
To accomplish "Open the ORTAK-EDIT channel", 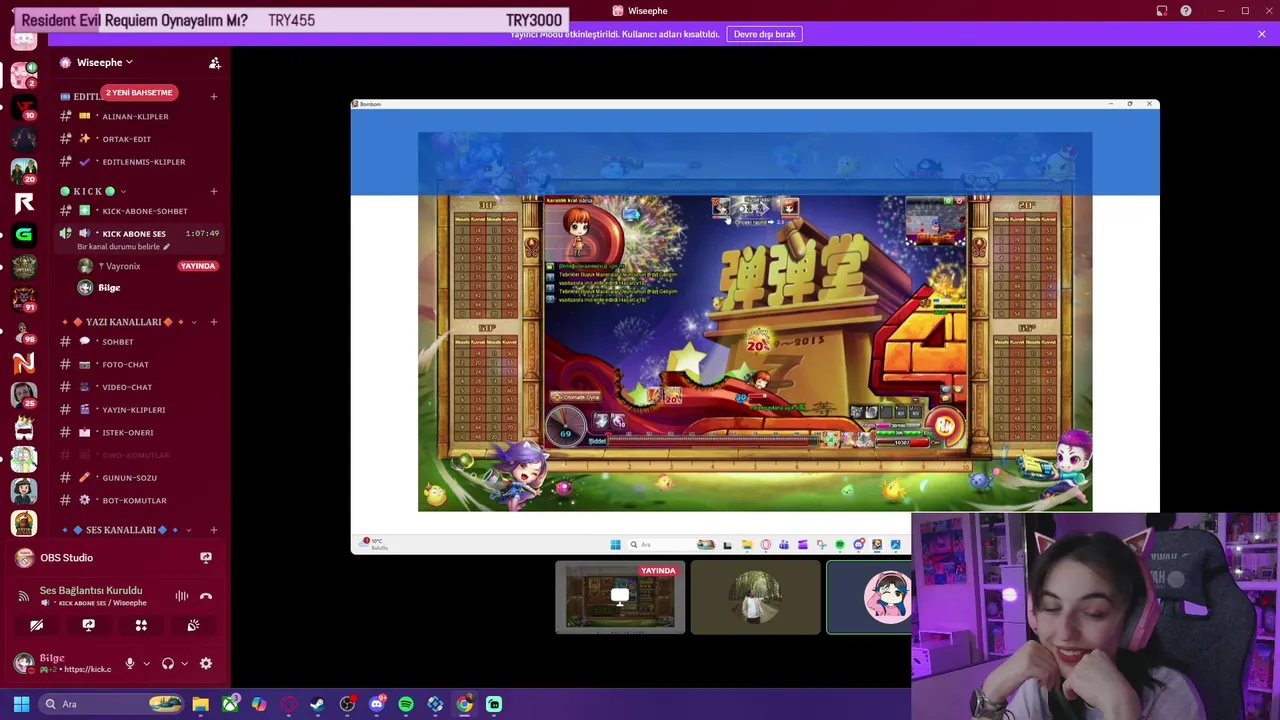I will click(126, 139).
